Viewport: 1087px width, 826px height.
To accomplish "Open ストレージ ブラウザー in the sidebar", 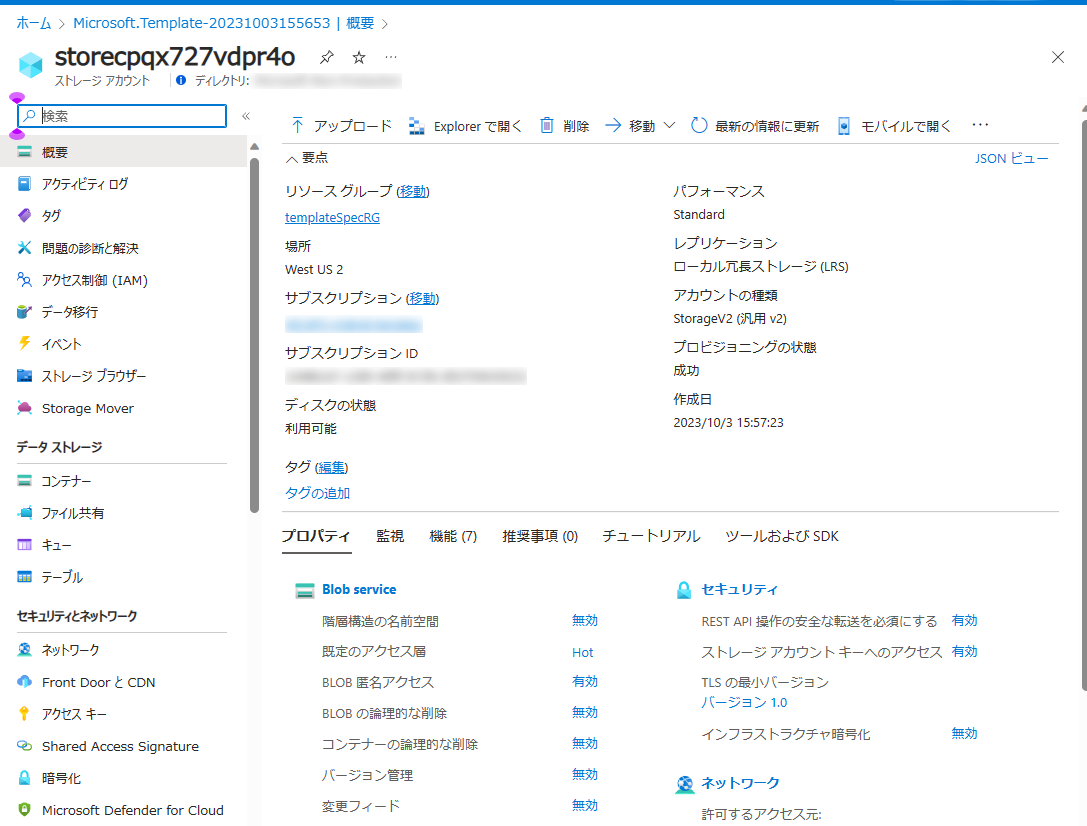I will (x=93, y=376).
